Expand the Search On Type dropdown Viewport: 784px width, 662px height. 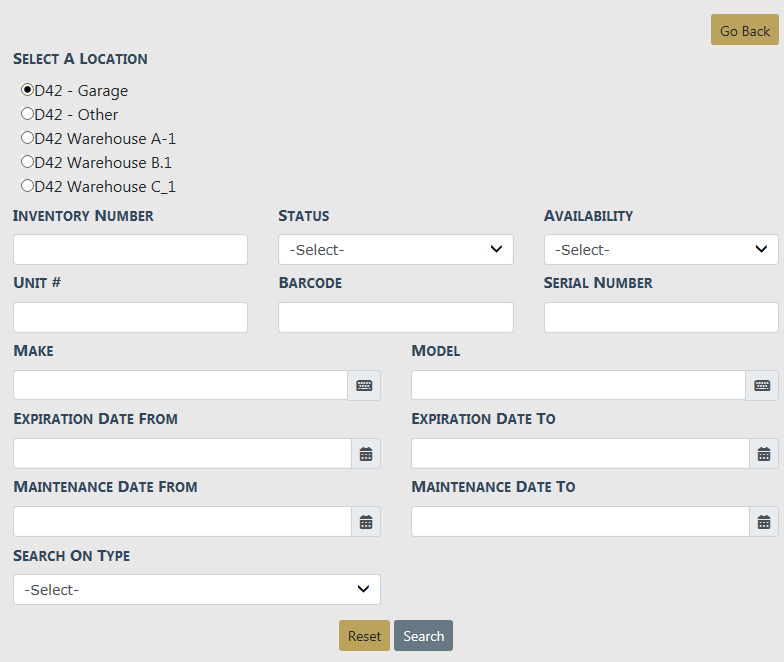[x=197, y=589]
